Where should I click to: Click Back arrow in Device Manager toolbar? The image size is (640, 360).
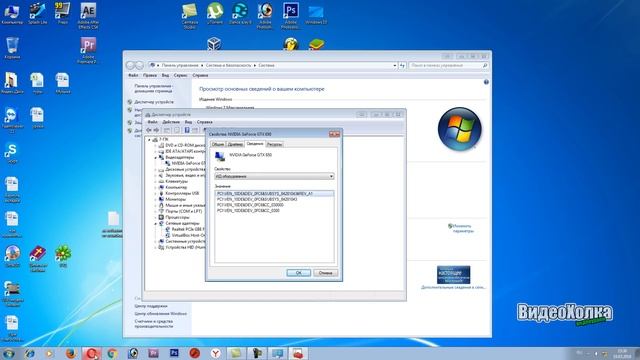click(x=149, y=130)
